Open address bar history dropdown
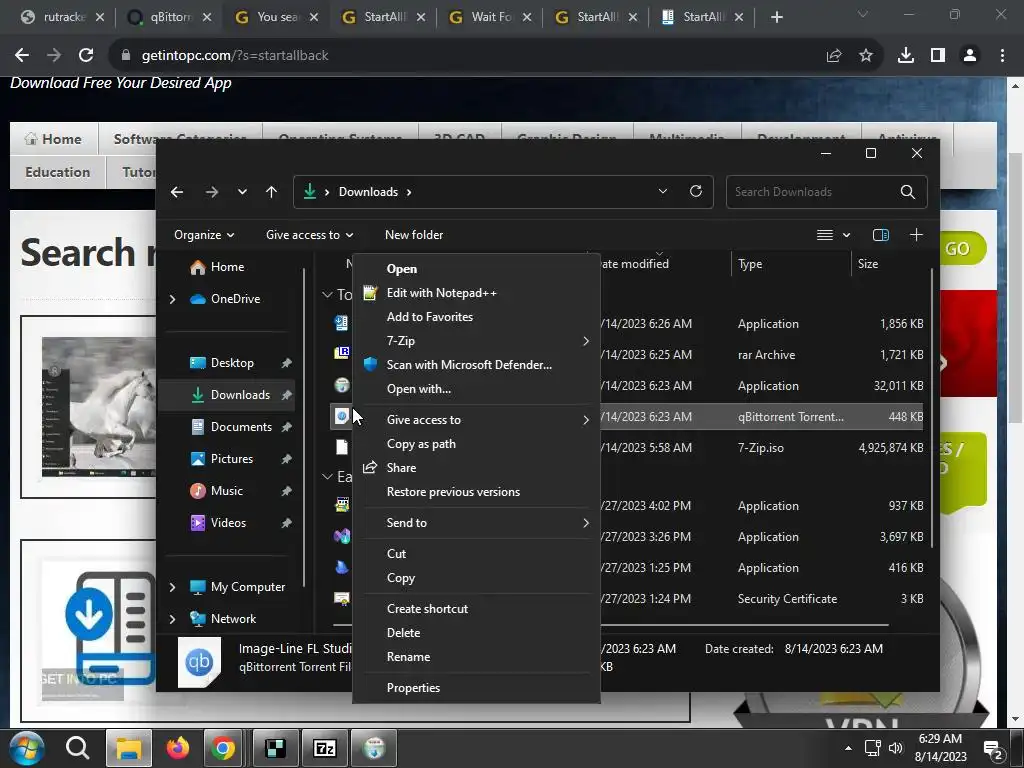Screen dimensions: 1024x768 (x=663, y=191)
